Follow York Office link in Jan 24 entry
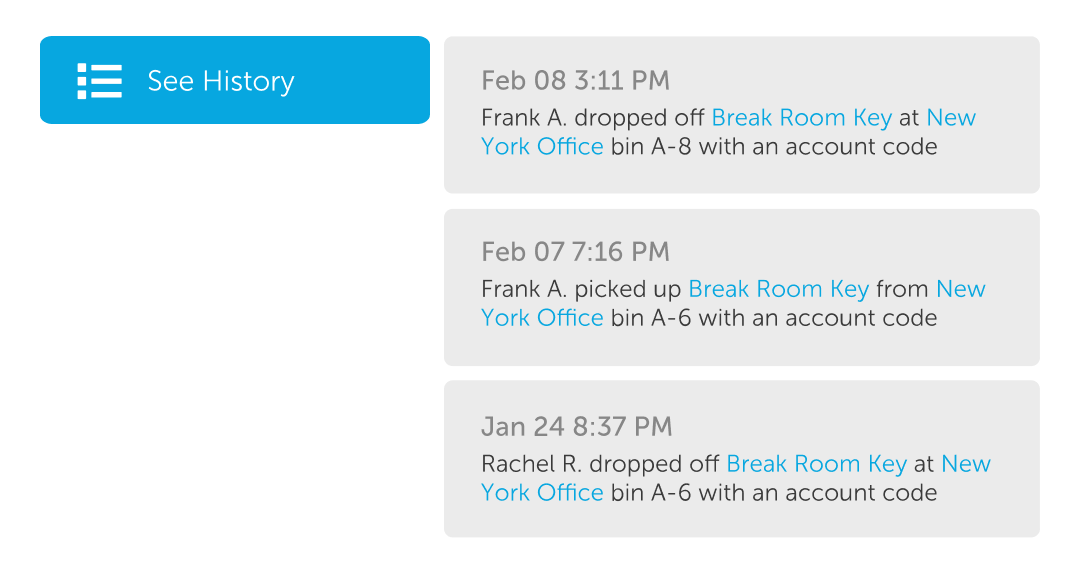Screen dimensions: 1080x573 pos(542,493)
